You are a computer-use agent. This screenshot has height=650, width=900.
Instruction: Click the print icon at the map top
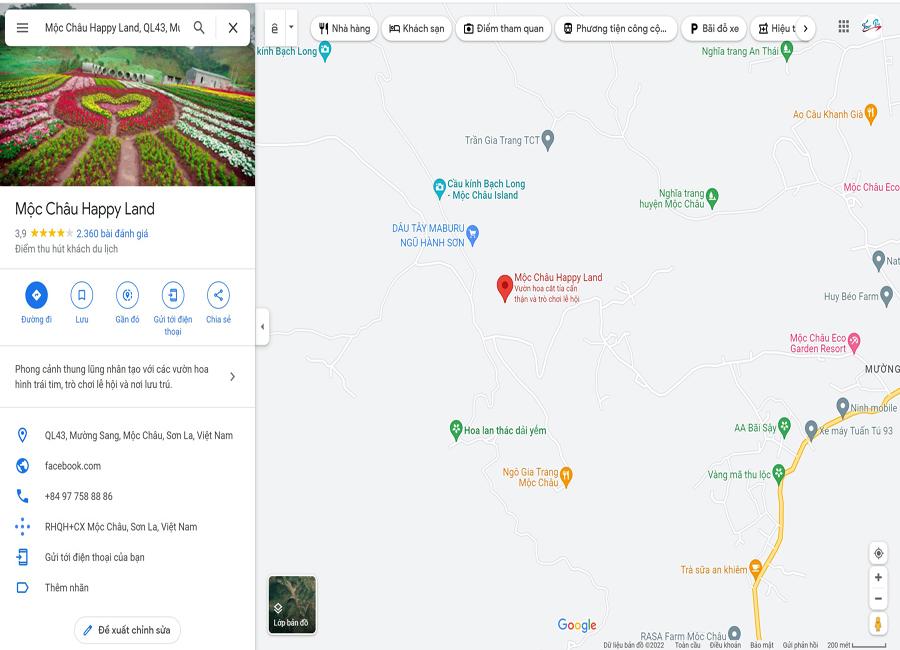(275, 28)
